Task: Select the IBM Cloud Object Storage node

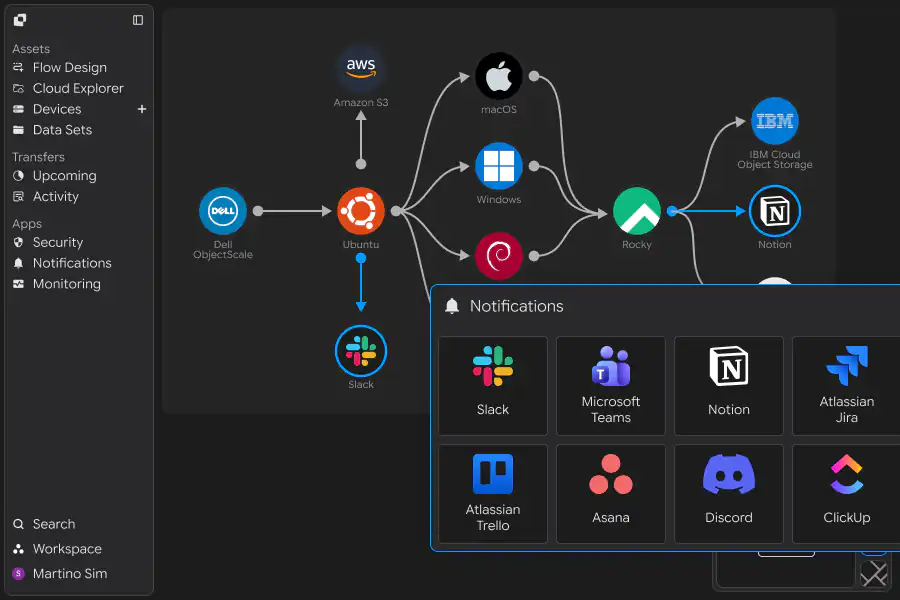Action: click(775, 121)
